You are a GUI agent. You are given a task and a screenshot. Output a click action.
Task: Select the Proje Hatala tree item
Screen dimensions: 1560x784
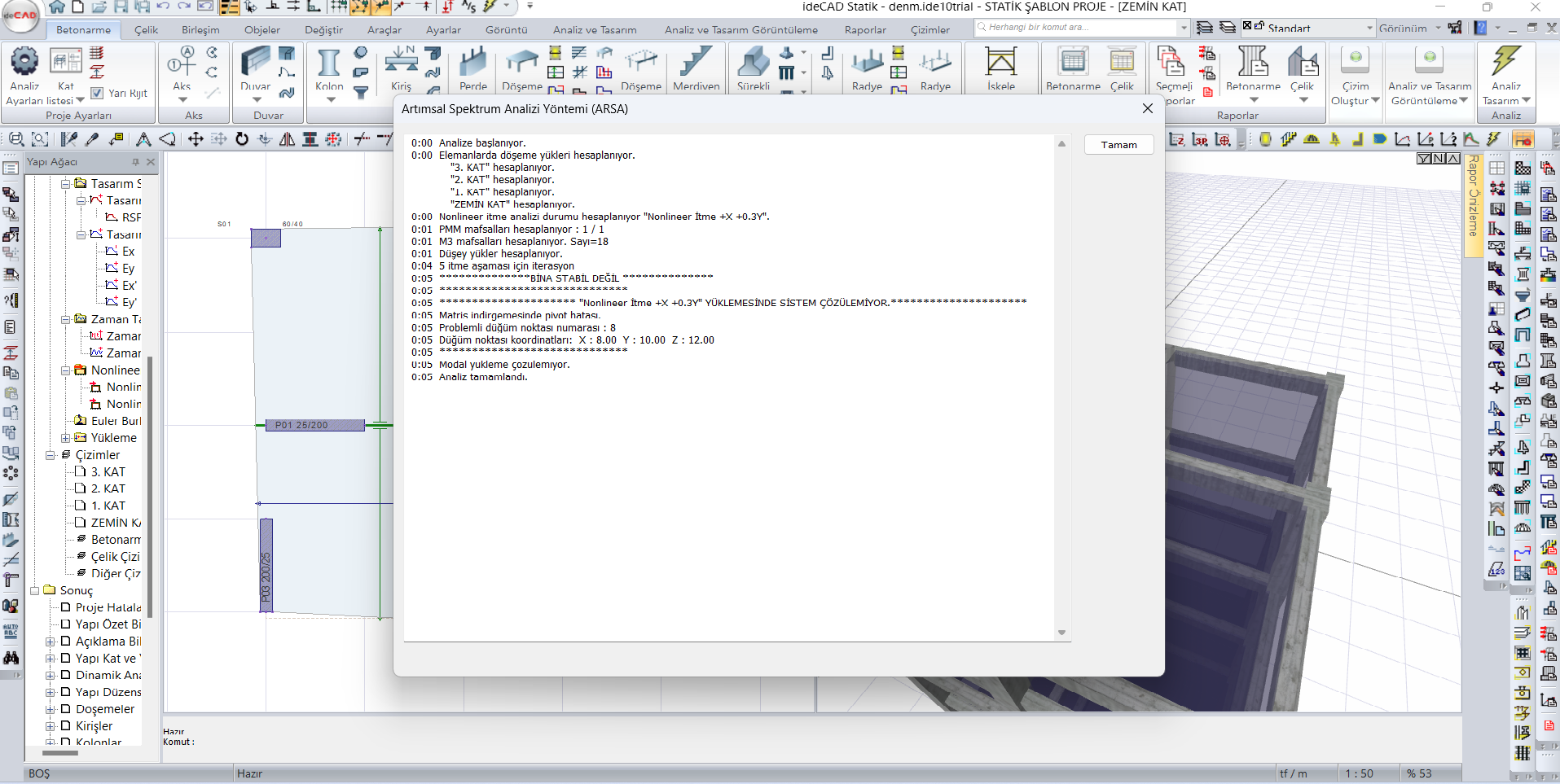(108, 607)
